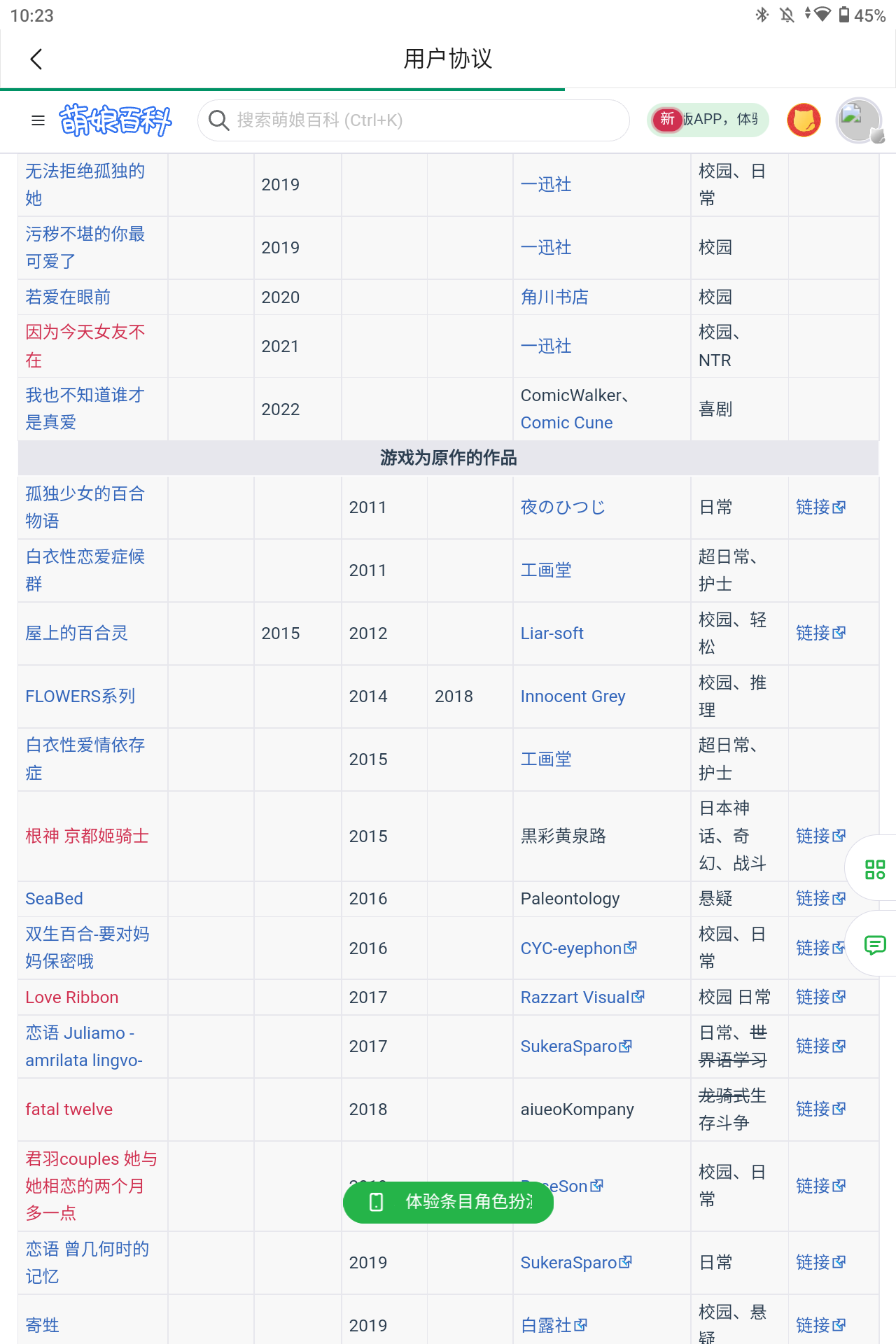Open the 若爱在眼前 article

pyautogui.click(x=68, y=297)
